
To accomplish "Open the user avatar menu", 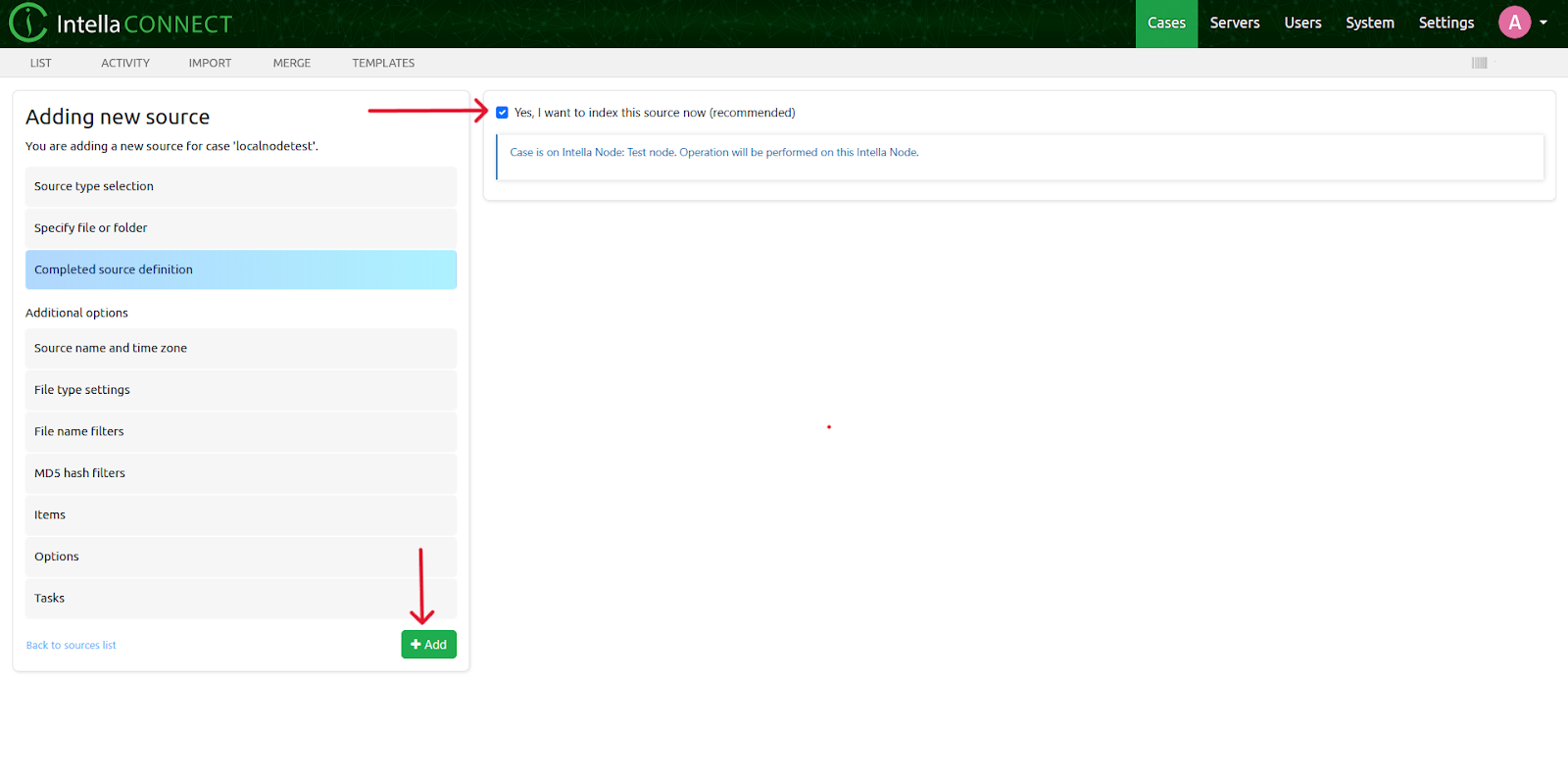I will click(x=1514, y=23).
